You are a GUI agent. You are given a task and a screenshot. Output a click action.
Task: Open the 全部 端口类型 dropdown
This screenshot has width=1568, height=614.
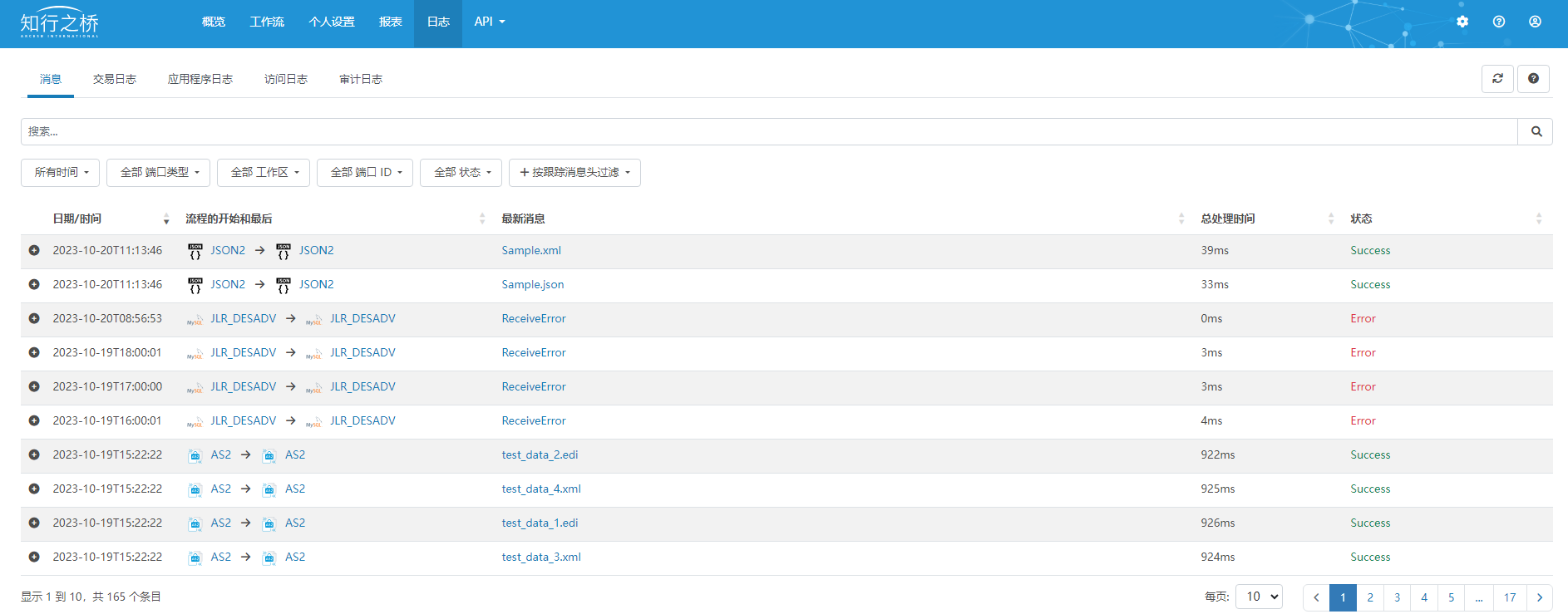[x=158, y=173]
